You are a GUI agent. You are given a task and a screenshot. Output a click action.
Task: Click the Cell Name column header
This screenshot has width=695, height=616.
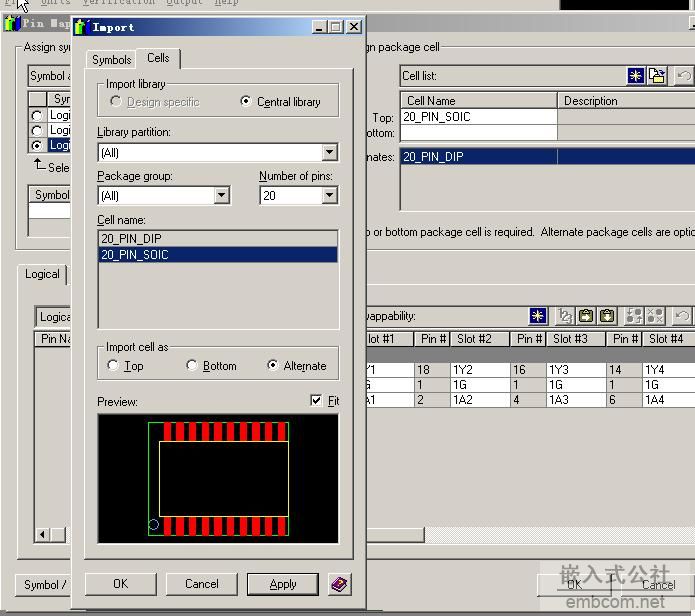point(479,101)
